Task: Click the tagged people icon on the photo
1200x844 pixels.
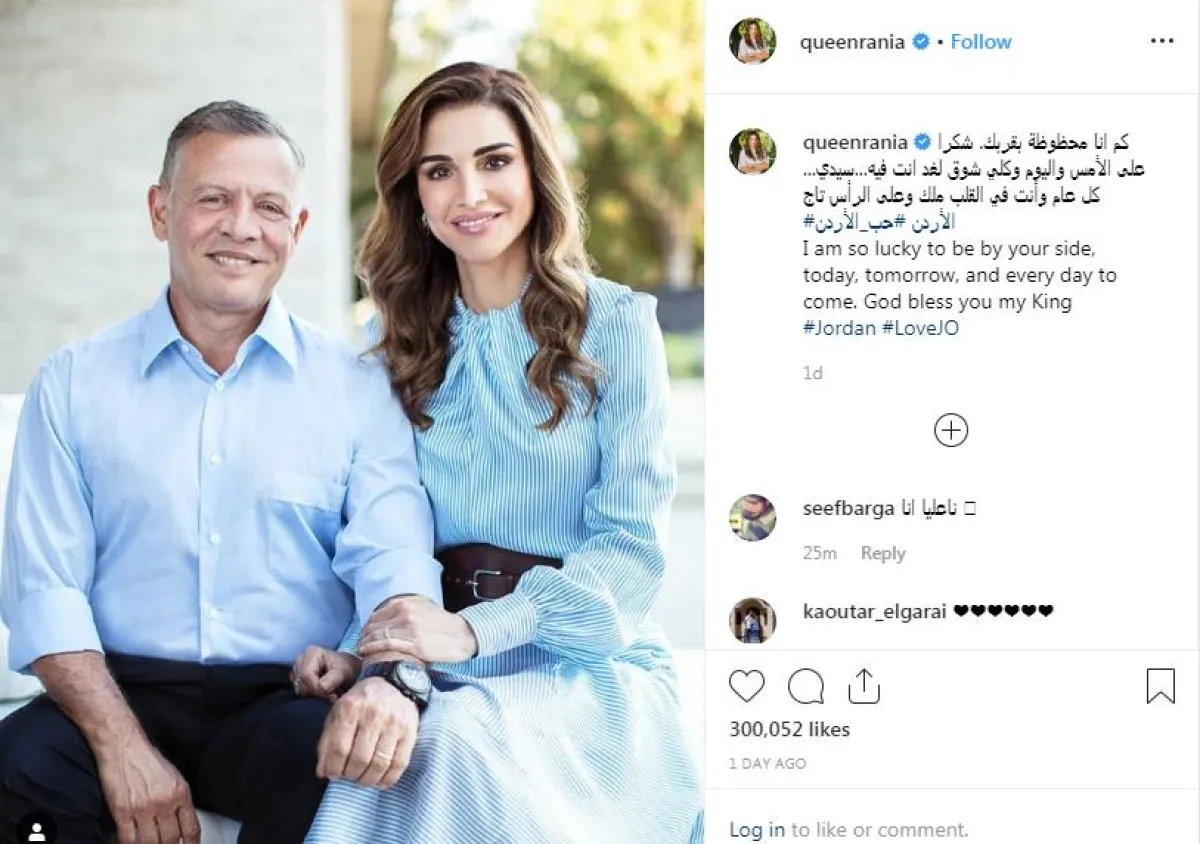Action: tap(37, 831)
